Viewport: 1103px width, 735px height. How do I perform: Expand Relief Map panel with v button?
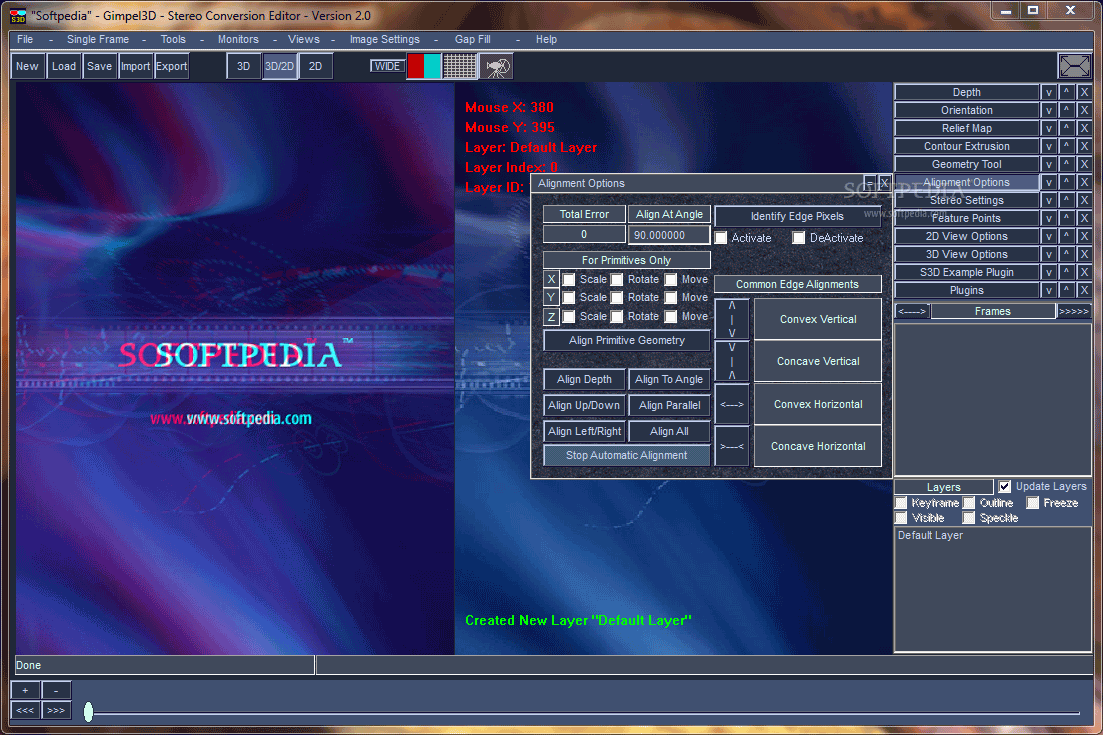click(1048, 128)
